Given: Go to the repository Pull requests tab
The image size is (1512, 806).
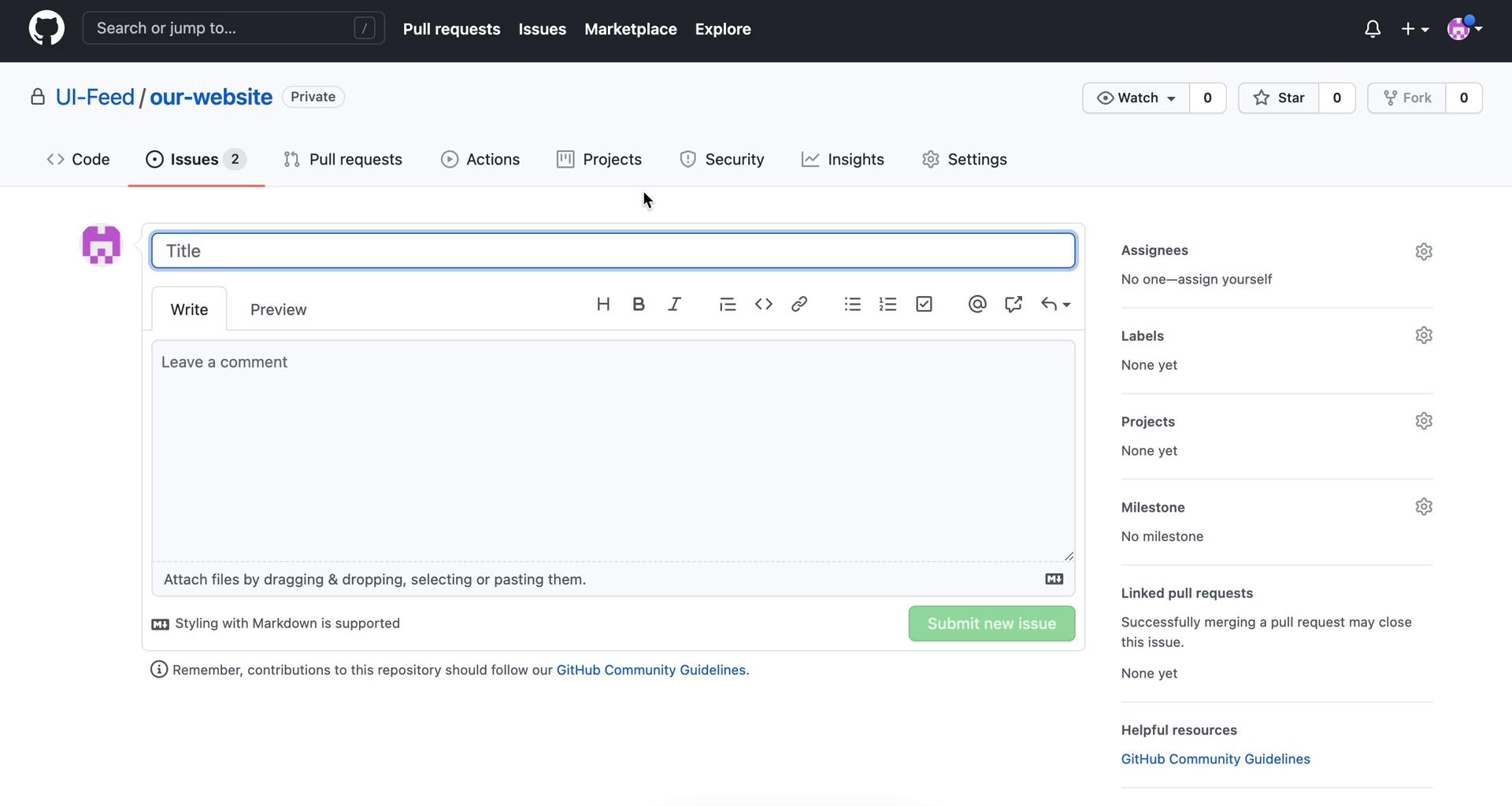Looking at the screenshot, I should pyautogui.click(x=343, y=159).
